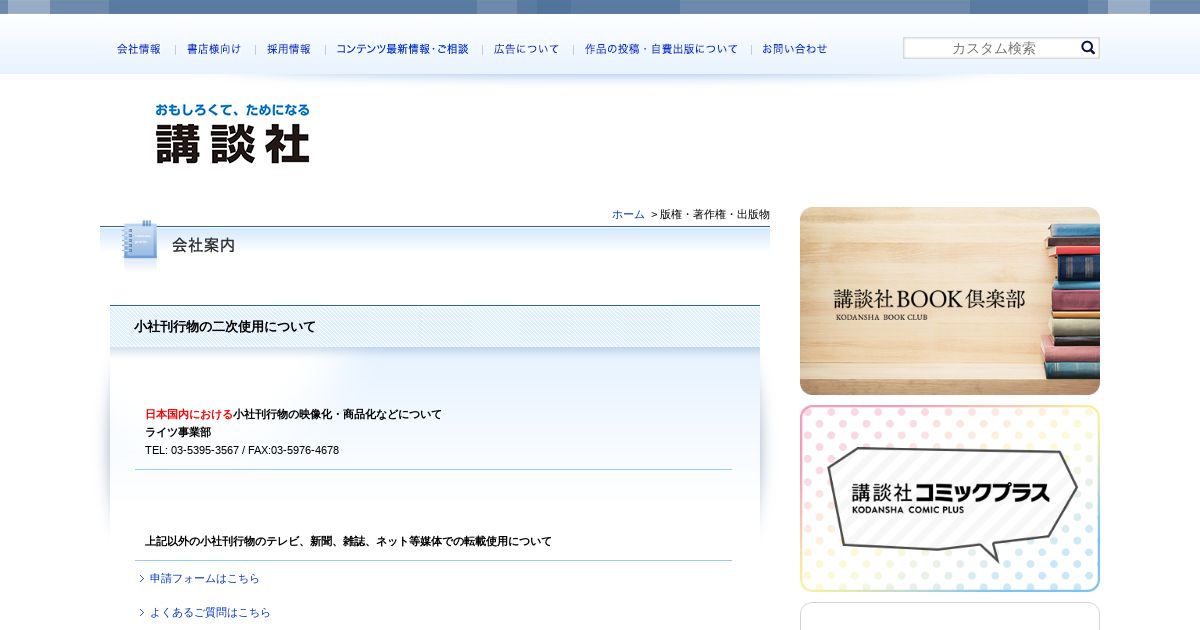Click the red 日本国内における text
The height and width of the screenshot is (630, 1200).
coord(189,414)
